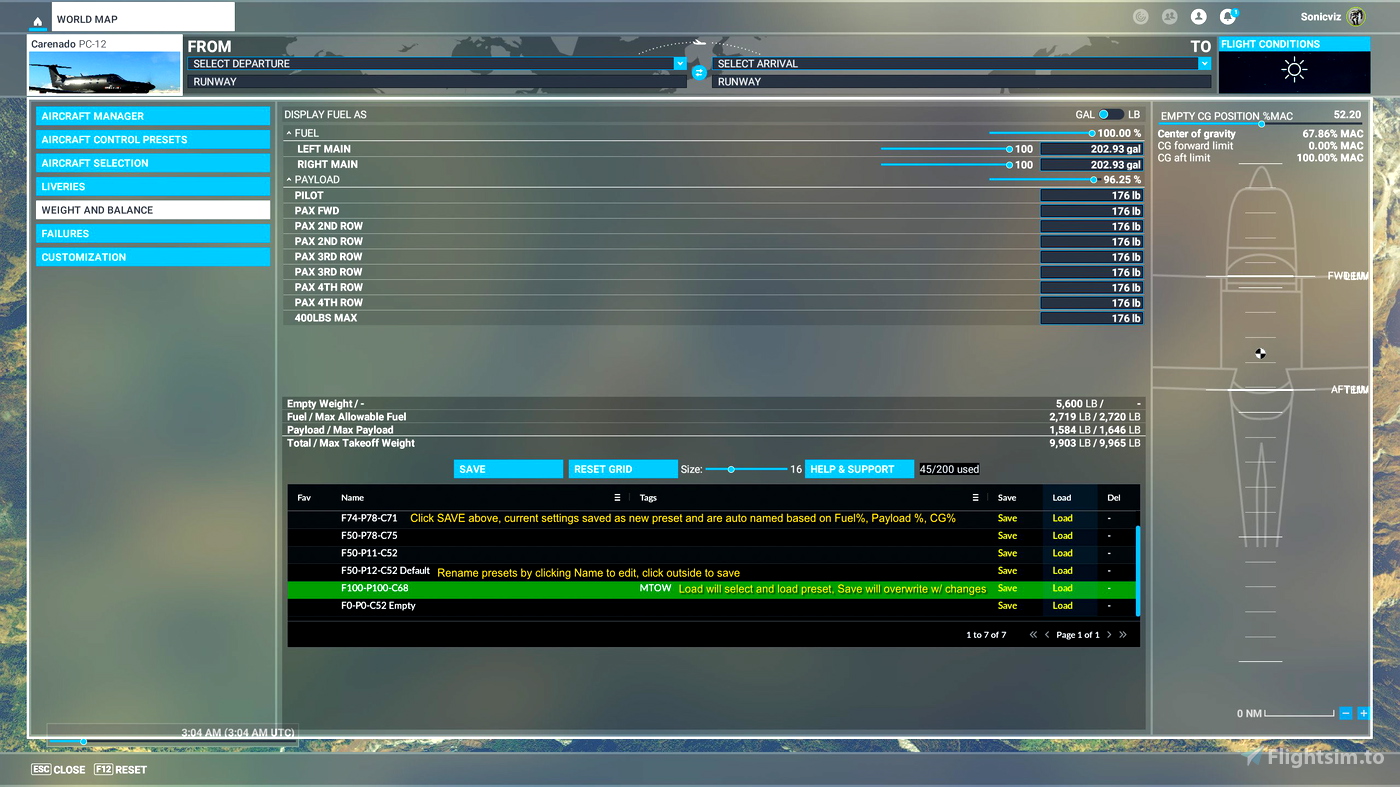Click the Empty CG Position value 52.20

[x=1347, y=115]
